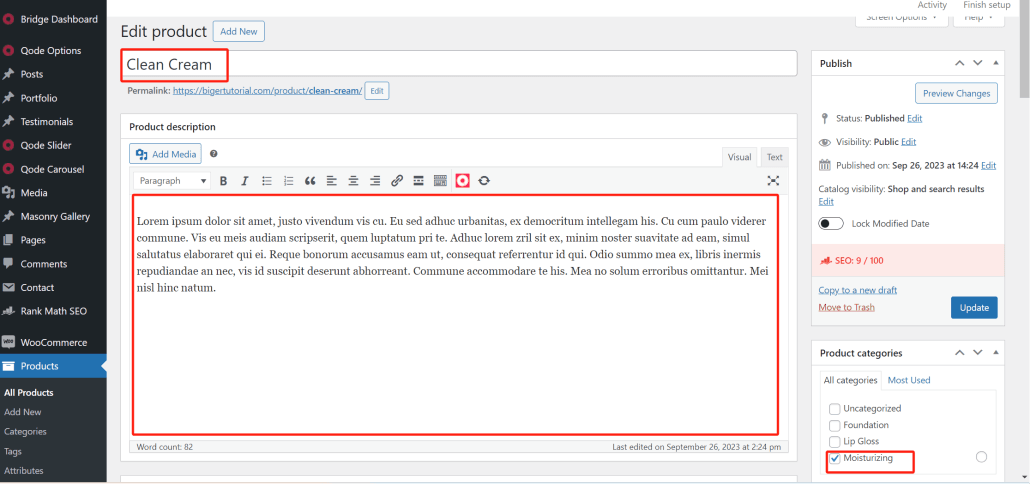The image size is (1030, 484).
Task: Click the Preview Changes button
Action: 956,93
